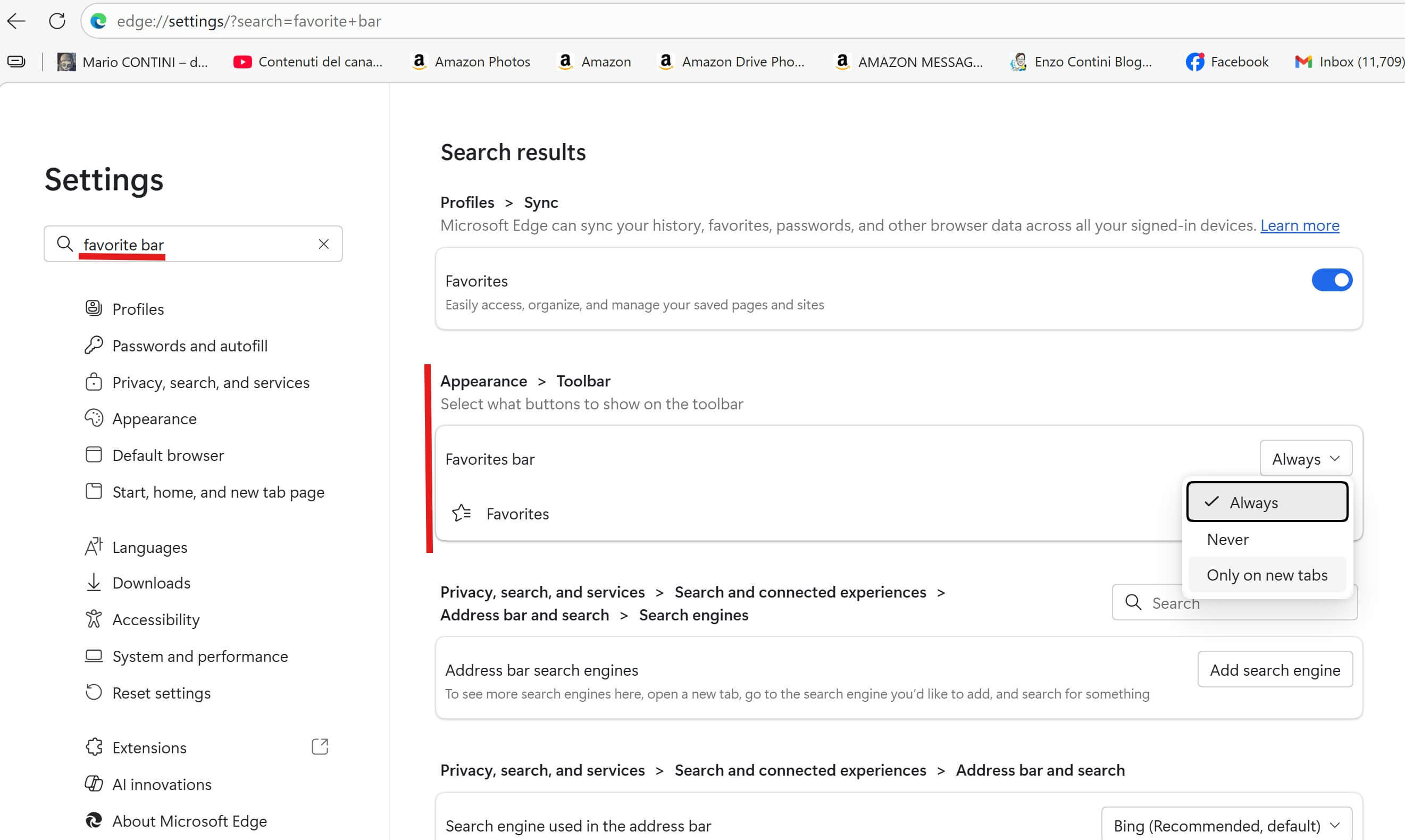Open Extensions external link icon

pyautogui.click(x=320, y=746)
